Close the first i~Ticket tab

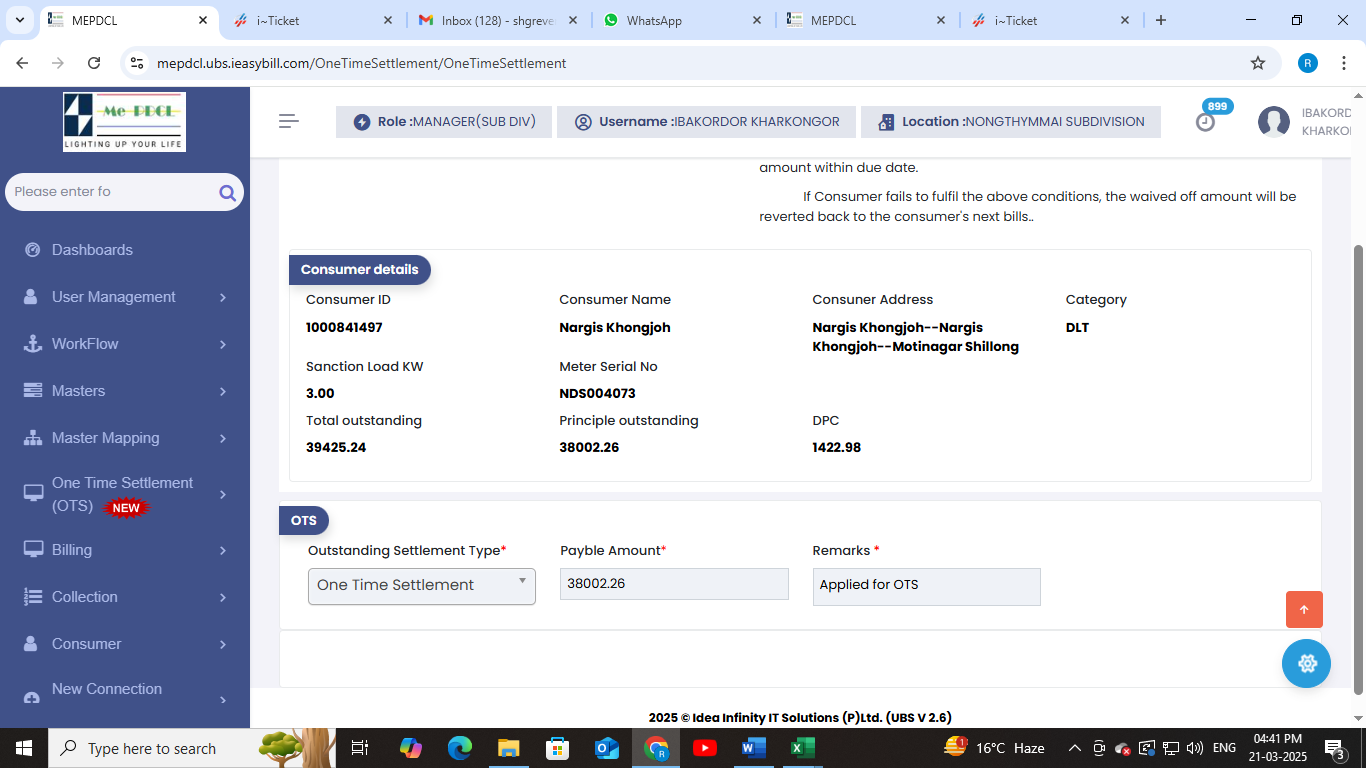pyautogui.click(x=388, y=20)
